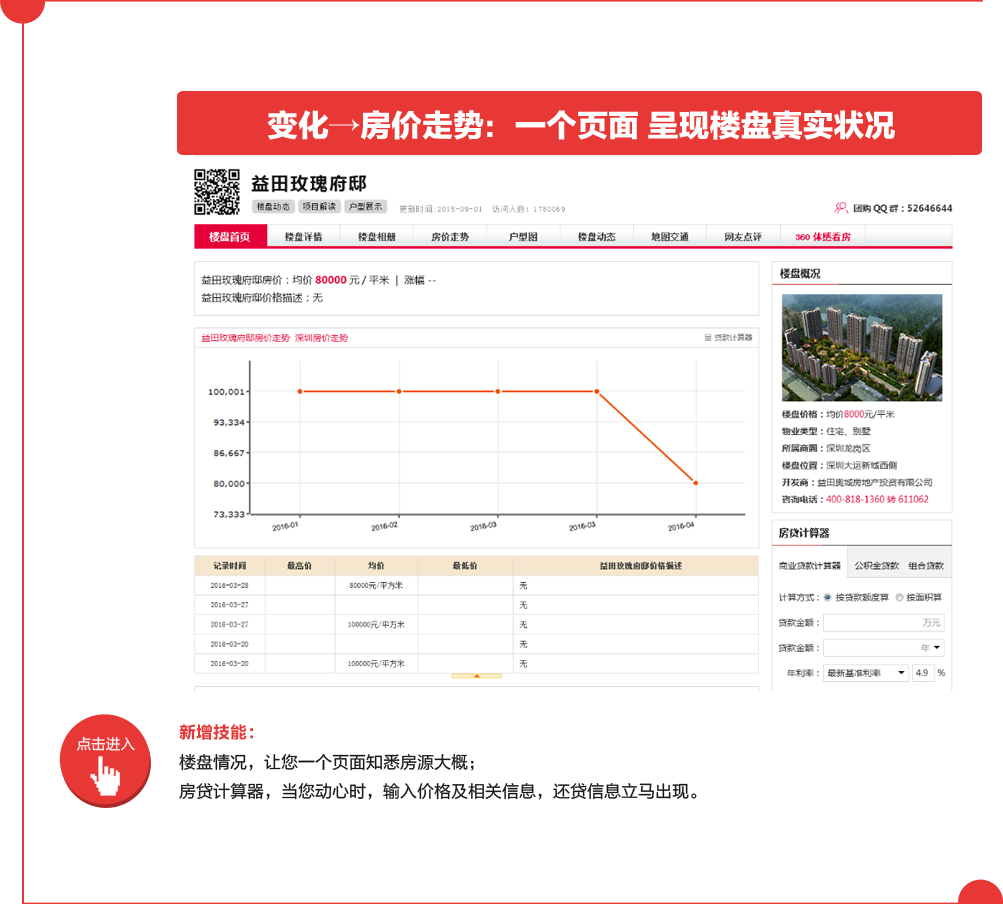Click the 团购QQ群 number 52646644
This screenshot has height=904, width=1003.
[x=929, y=208]
